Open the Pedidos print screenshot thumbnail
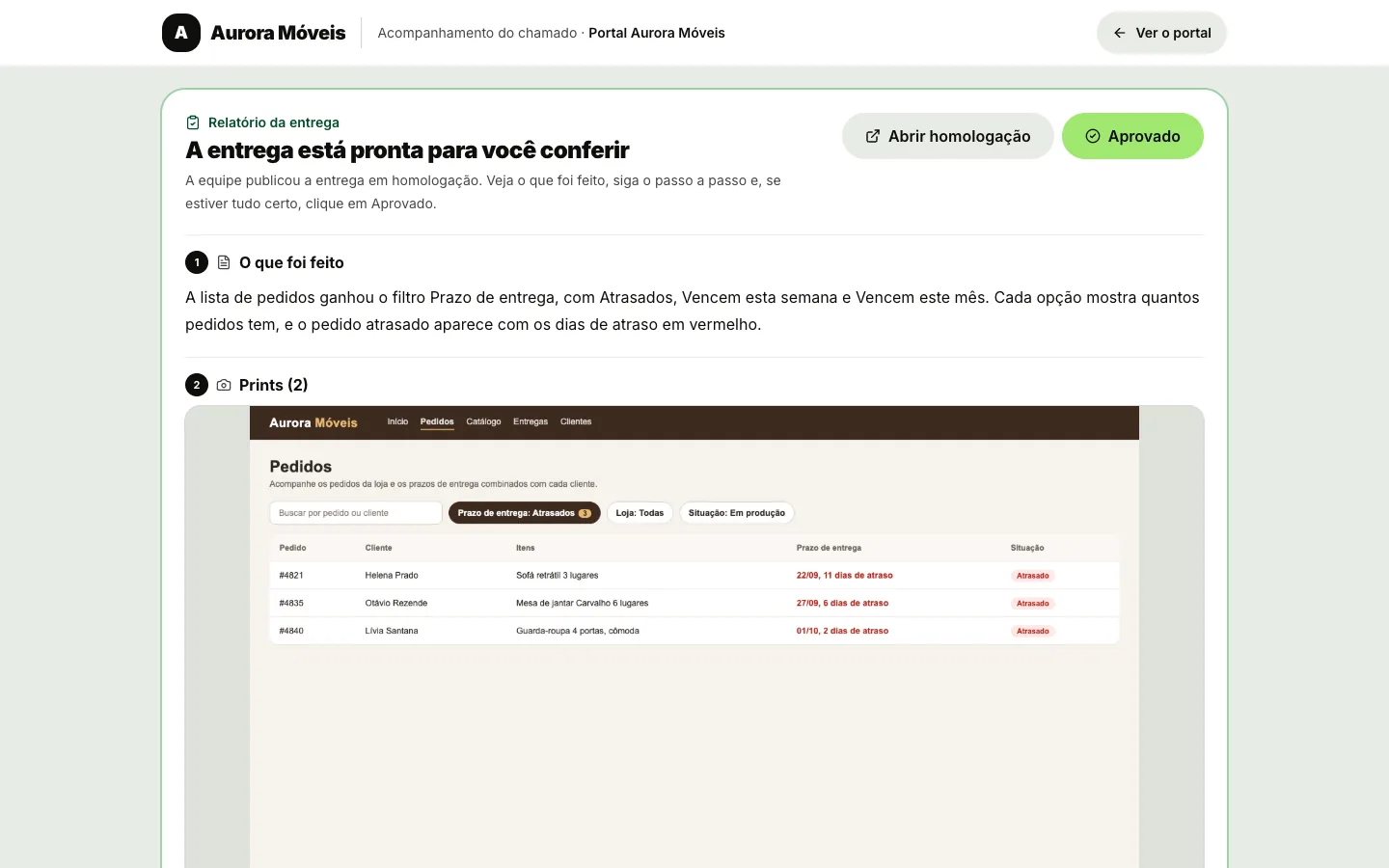Viewport: 1389px width, 868px height. point(694,637)
